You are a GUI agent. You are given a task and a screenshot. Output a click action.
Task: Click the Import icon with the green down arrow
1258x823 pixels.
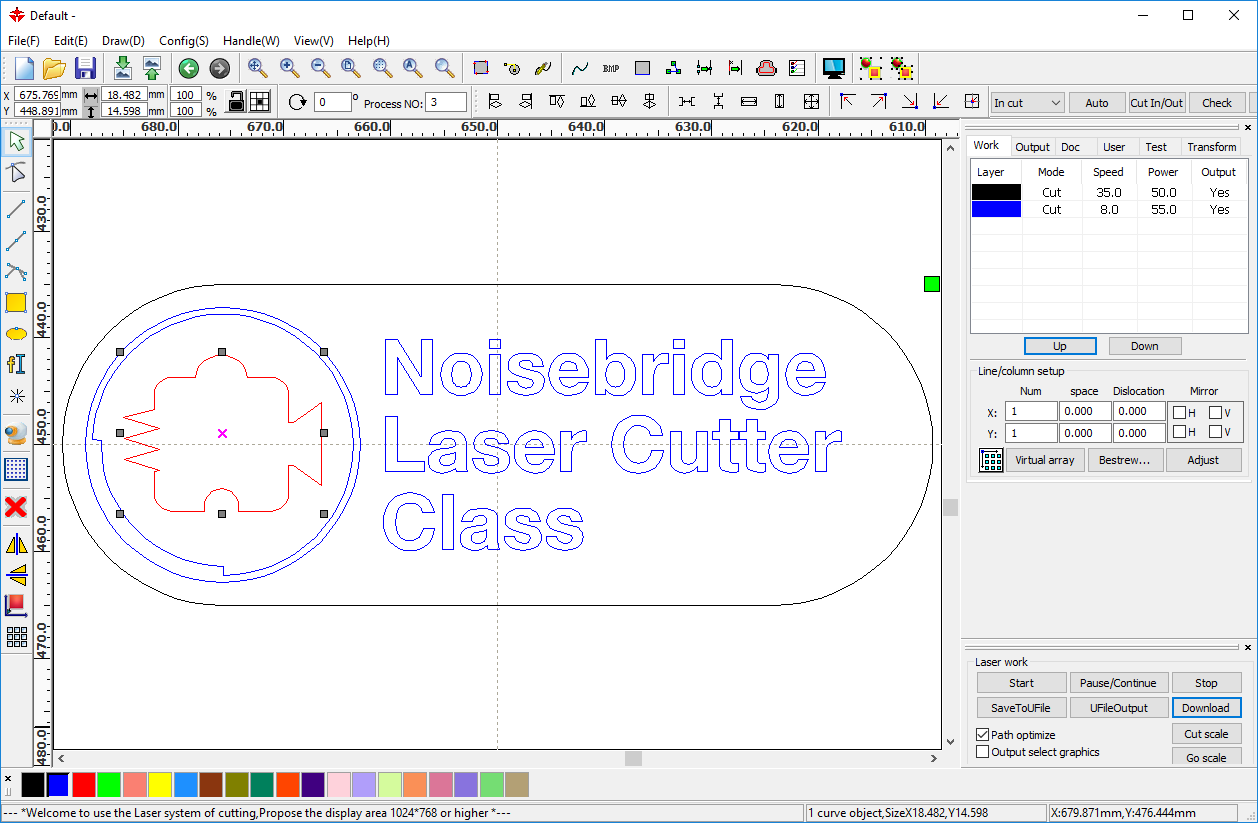click(x=122, y=68)
